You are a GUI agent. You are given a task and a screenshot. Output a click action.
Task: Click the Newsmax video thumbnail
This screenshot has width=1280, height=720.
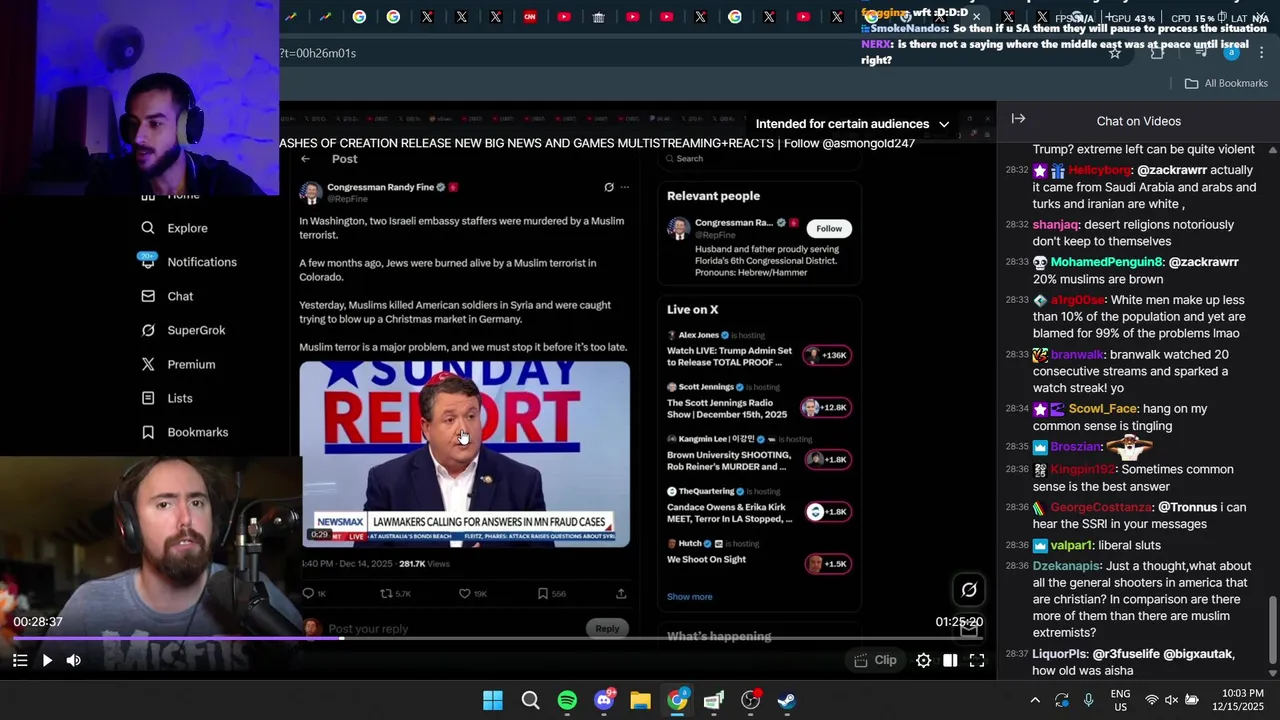coord(465,454)
